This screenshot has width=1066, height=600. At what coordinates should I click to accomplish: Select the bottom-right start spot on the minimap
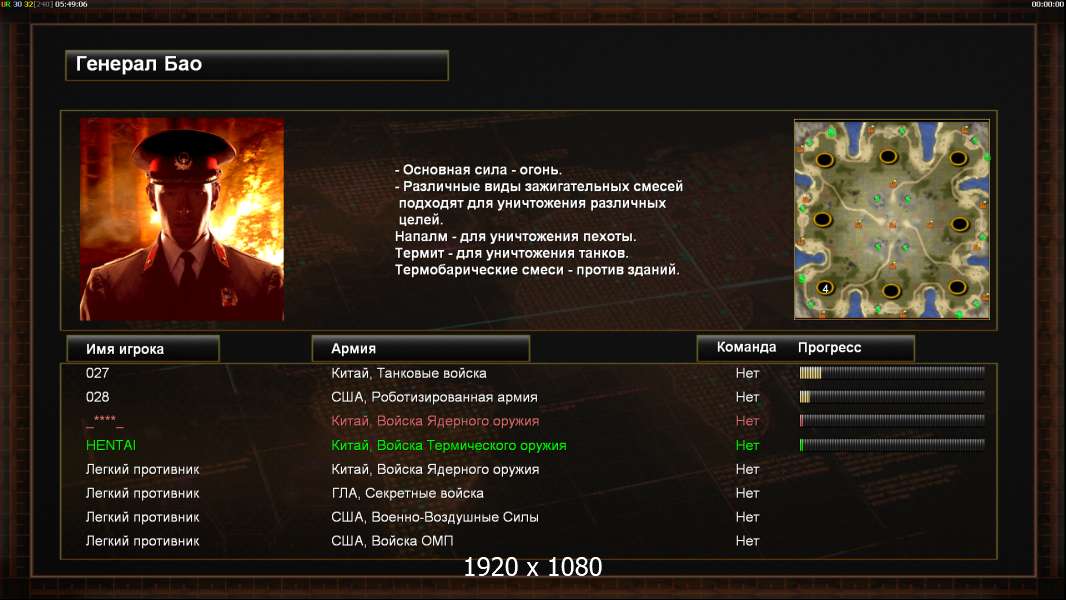958,287
